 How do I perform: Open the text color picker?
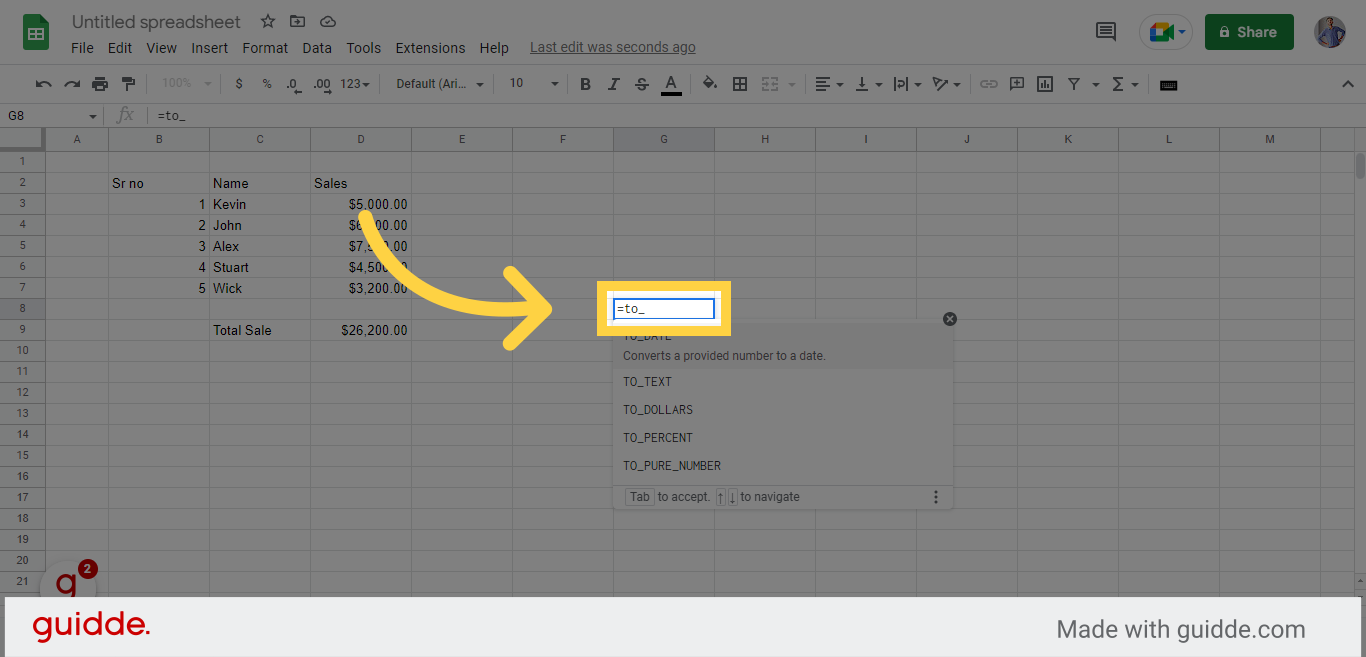[x=671, y=84]
